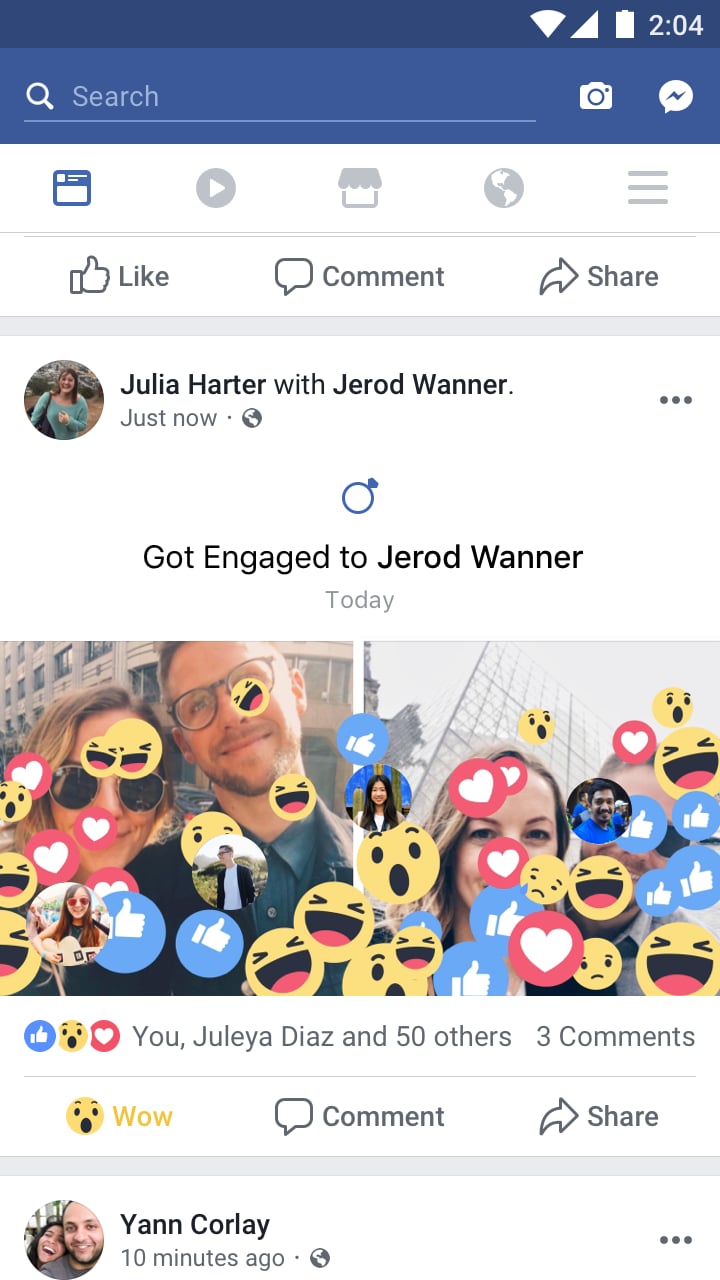Image resolution: width=720 pixels, height=1280 pixels.
Task: Share Julia Harter's engagement post
Action: point(599,1116)
